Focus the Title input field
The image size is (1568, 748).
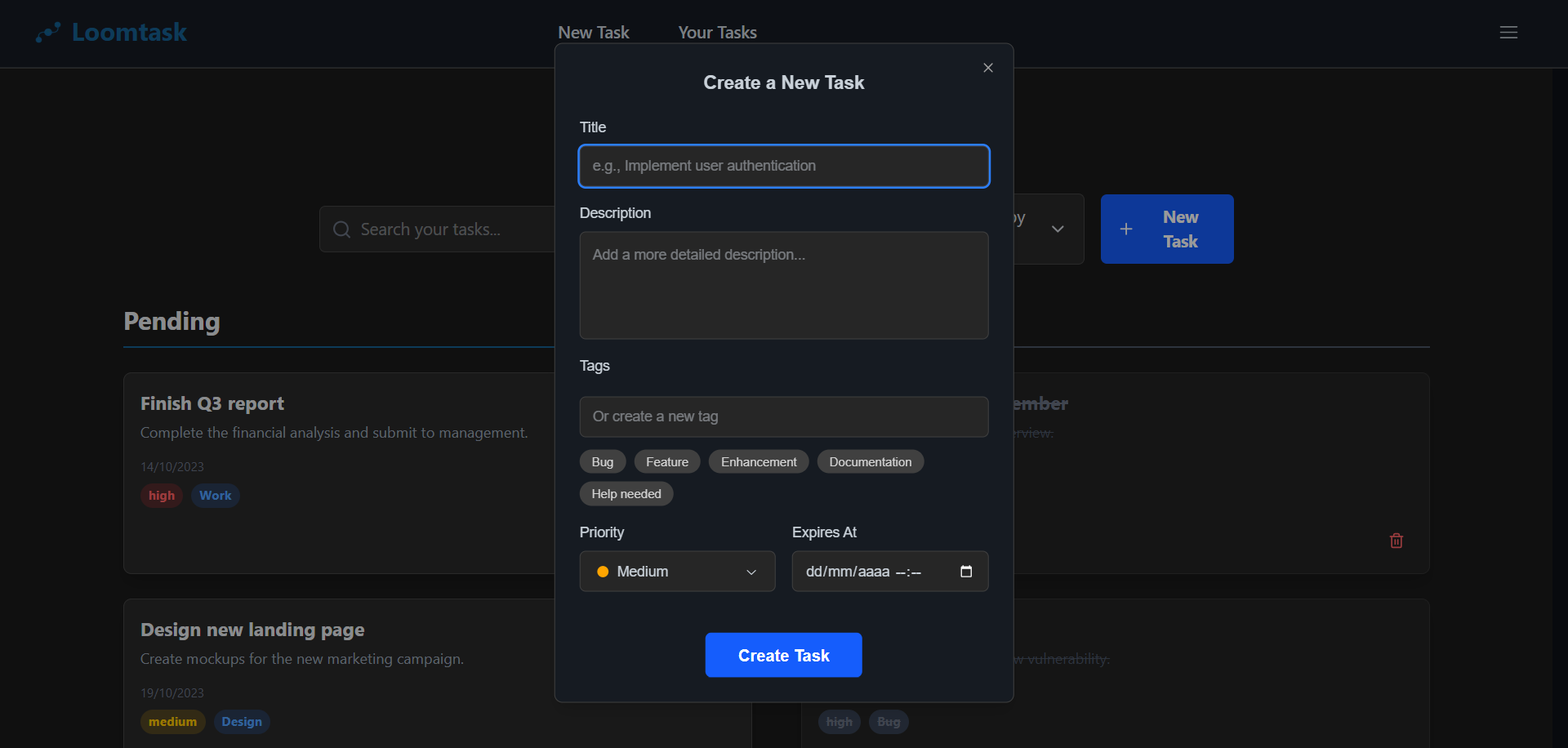(783, 167)
